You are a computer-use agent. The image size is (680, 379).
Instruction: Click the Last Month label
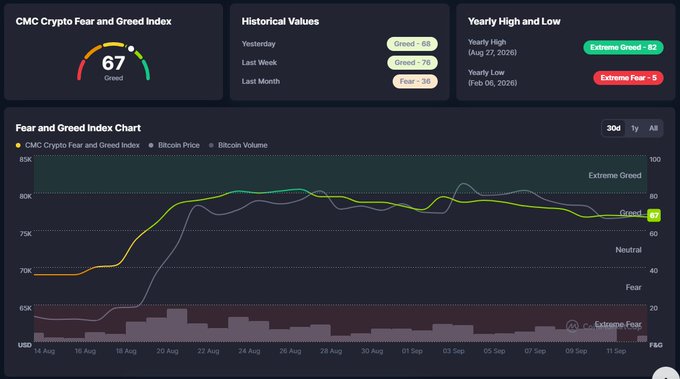pos(261,81)
